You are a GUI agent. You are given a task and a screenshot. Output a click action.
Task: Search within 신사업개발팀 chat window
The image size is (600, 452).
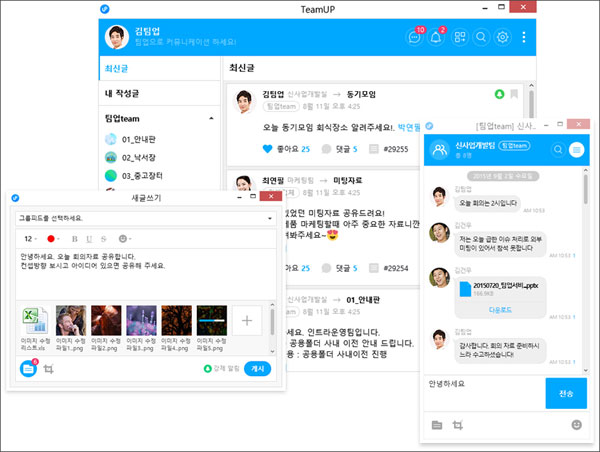click(x=558, y=150)
